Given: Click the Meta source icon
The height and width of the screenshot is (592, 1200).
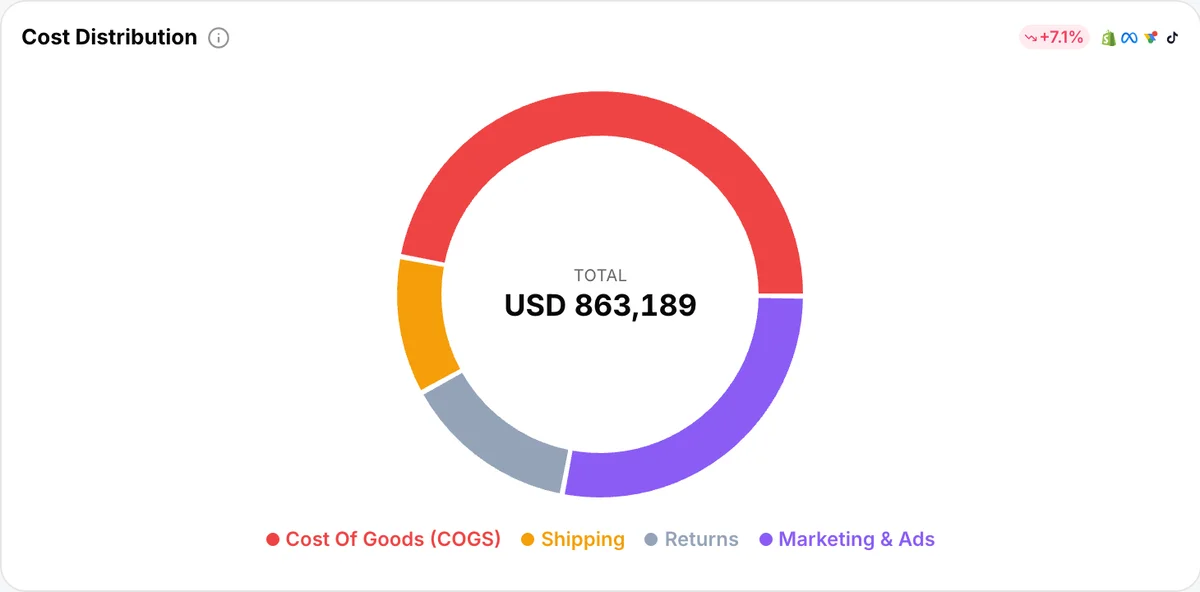Looking at the screenshot, I should tap(1129, 38).
